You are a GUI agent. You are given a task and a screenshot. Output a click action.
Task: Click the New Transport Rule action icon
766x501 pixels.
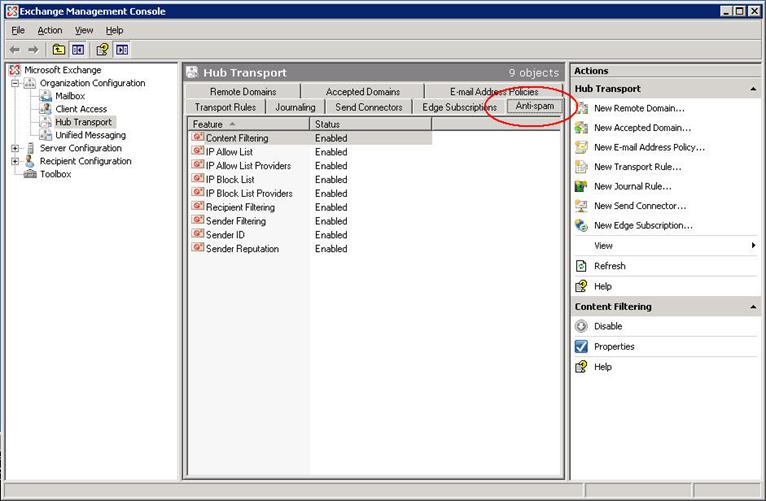pyautogui.click(x=581, y=167)
